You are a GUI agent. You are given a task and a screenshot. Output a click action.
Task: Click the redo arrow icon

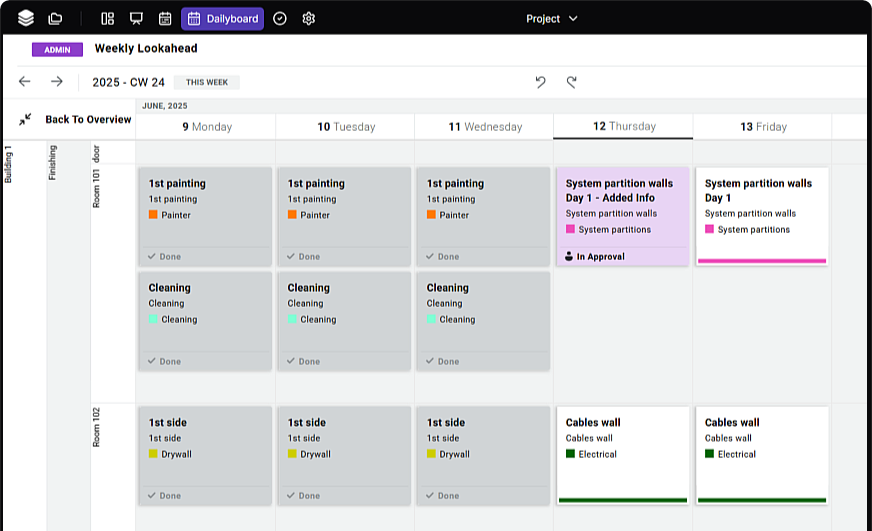572,82
